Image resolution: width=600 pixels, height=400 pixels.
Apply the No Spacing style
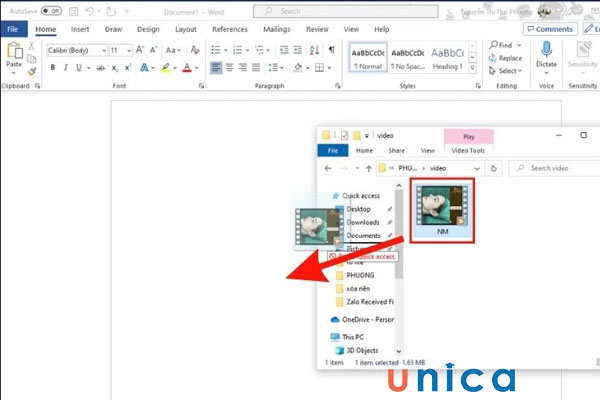pos(408,57)
